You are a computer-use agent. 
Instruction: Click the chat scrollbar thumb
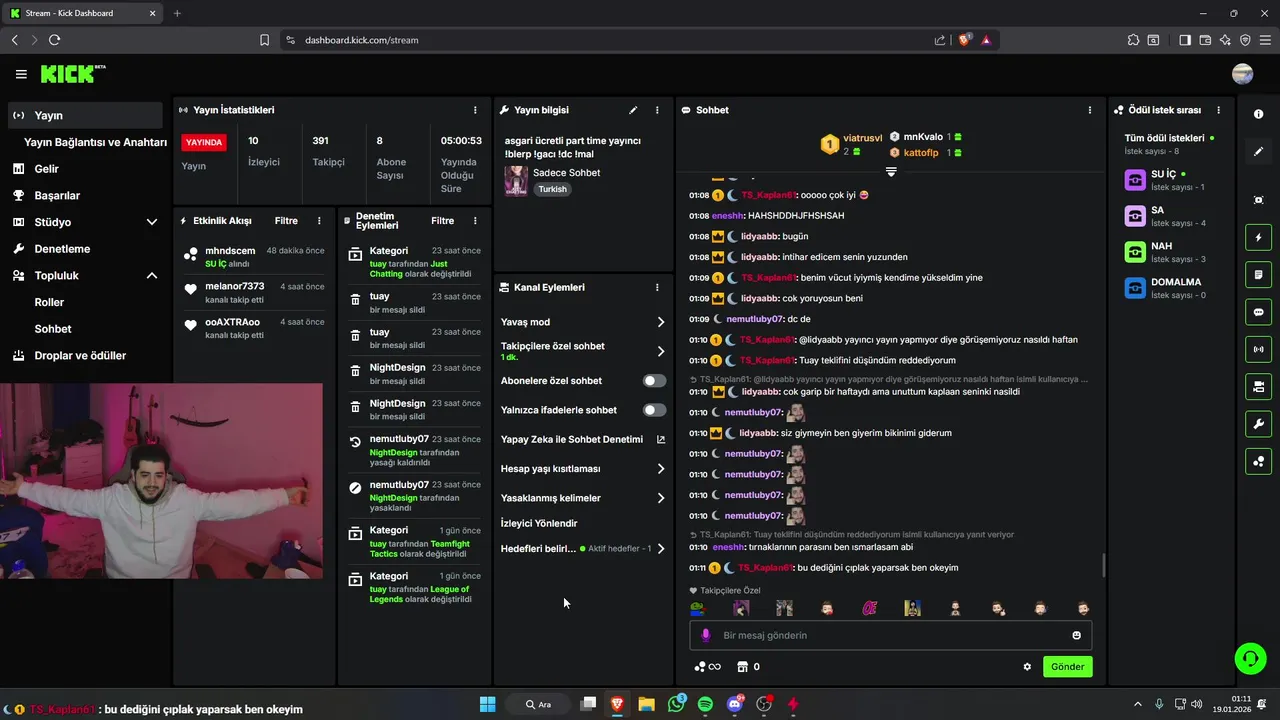pos(1104,565)
